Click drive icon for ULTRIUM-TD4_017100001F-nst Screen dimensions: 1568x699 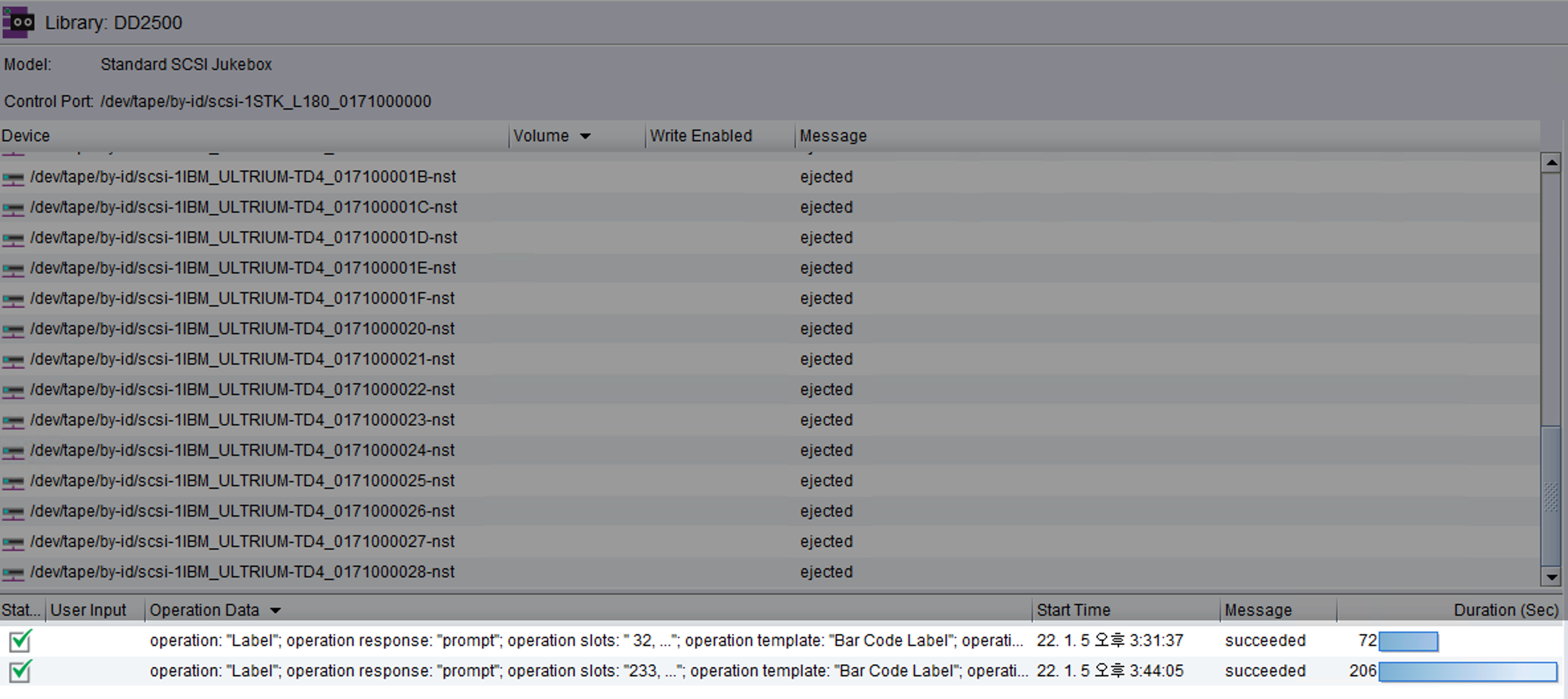13,299
